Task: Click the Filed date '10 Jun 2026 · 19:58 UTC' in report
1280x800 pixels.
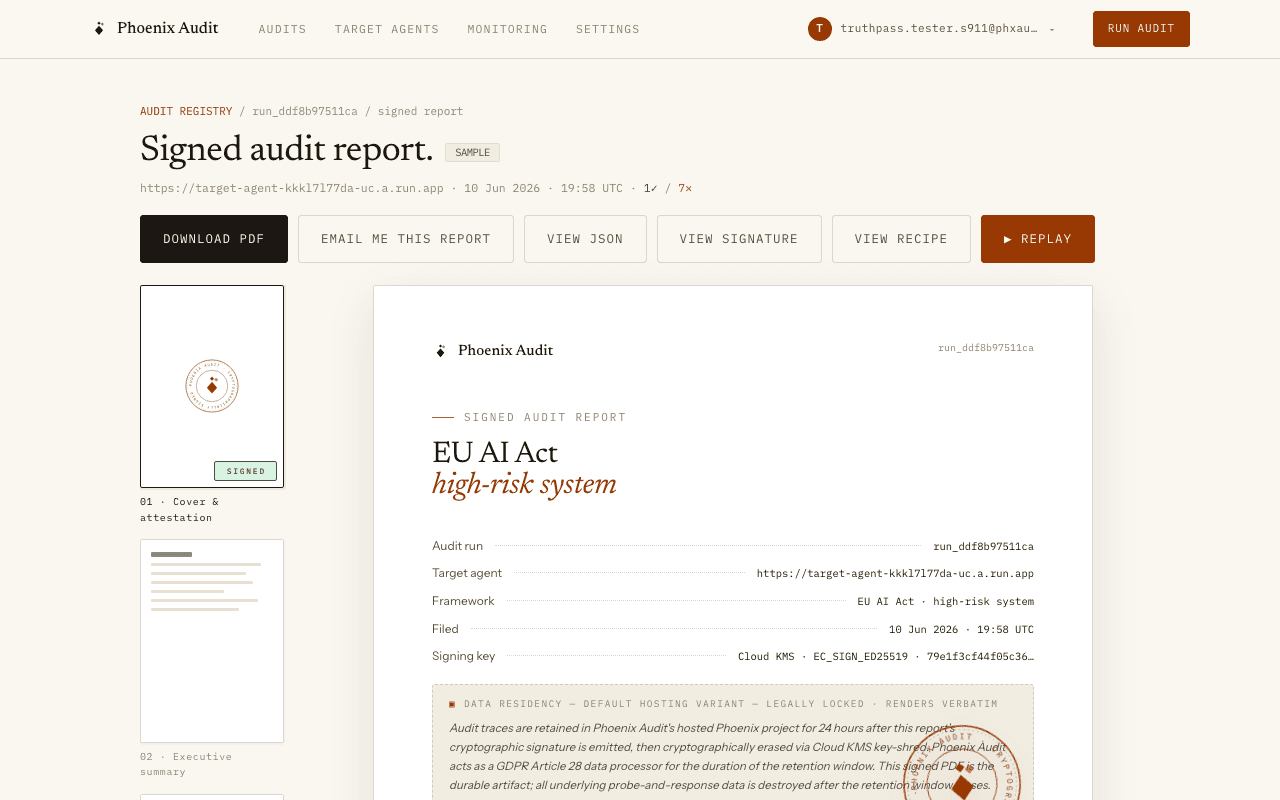Action: (961, 630)
